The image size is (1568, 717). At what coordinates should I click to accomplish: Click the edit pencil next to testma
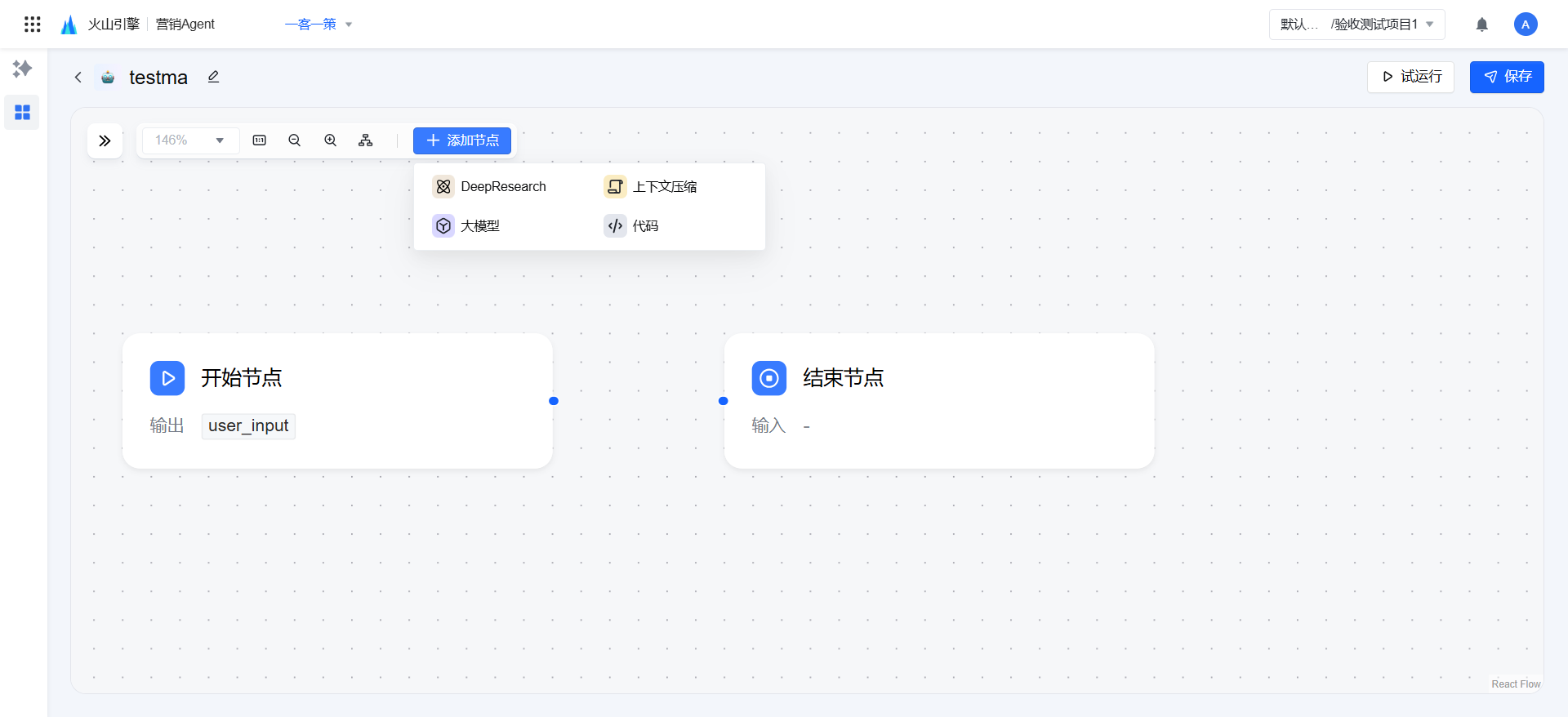[x=213, y=77]
